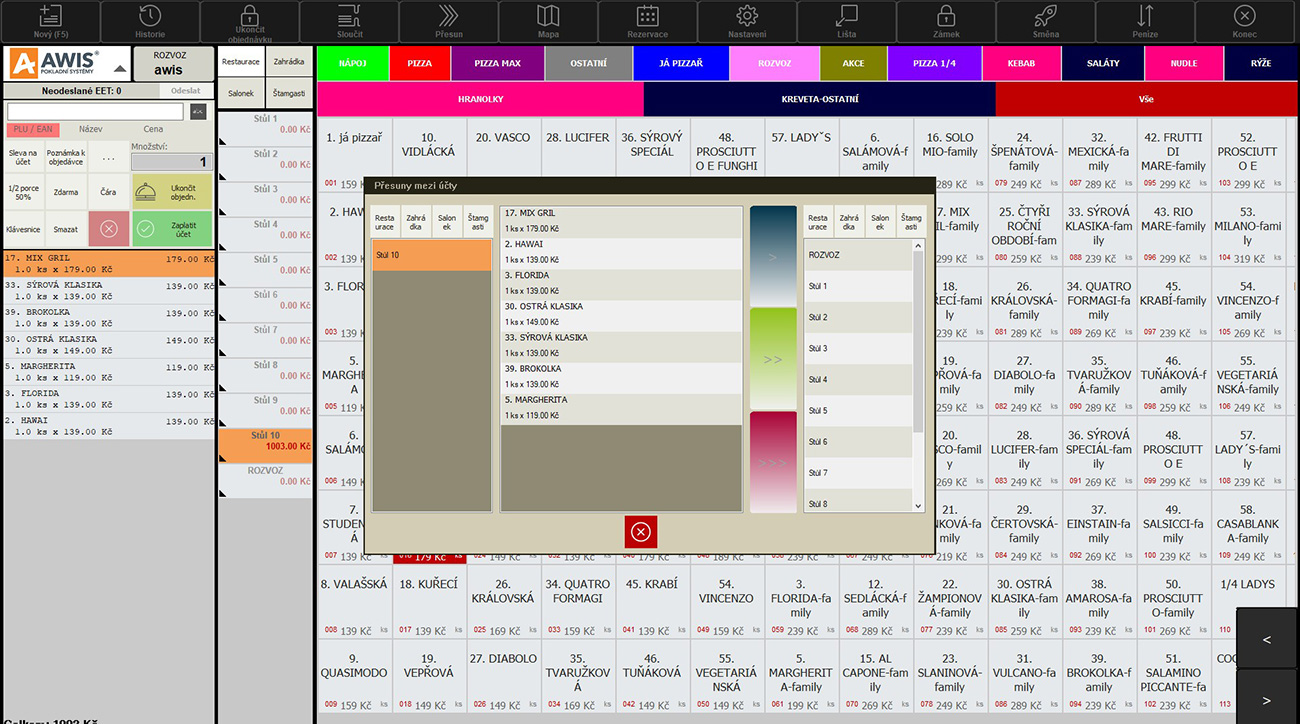The width and height of the screenshot is (1300, 724).
Task: Select the PIZZA MAX category tab
Action: point(497,63)
